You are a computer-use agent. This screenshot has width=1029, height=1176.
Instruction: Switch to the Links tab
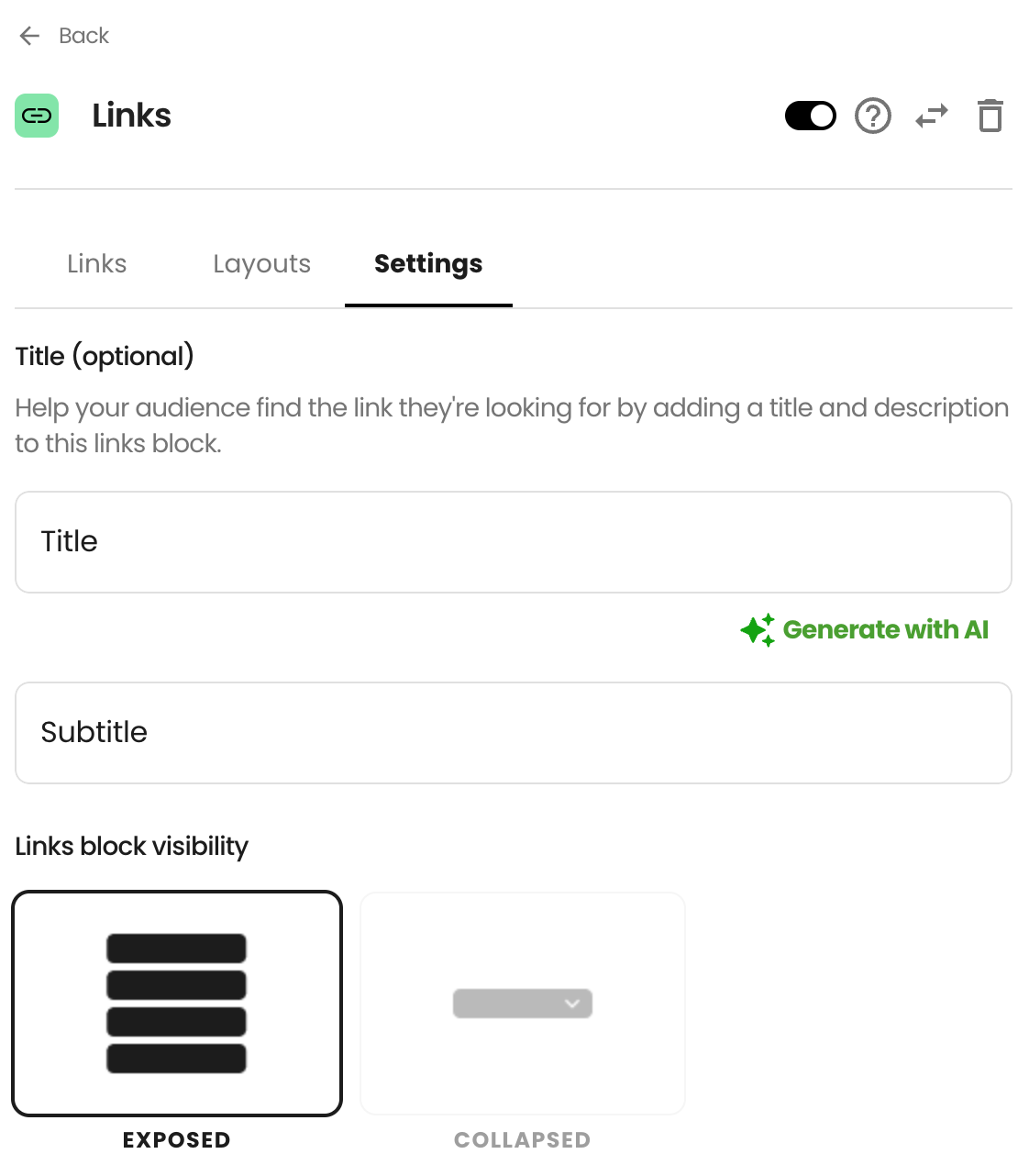(97, 264)
